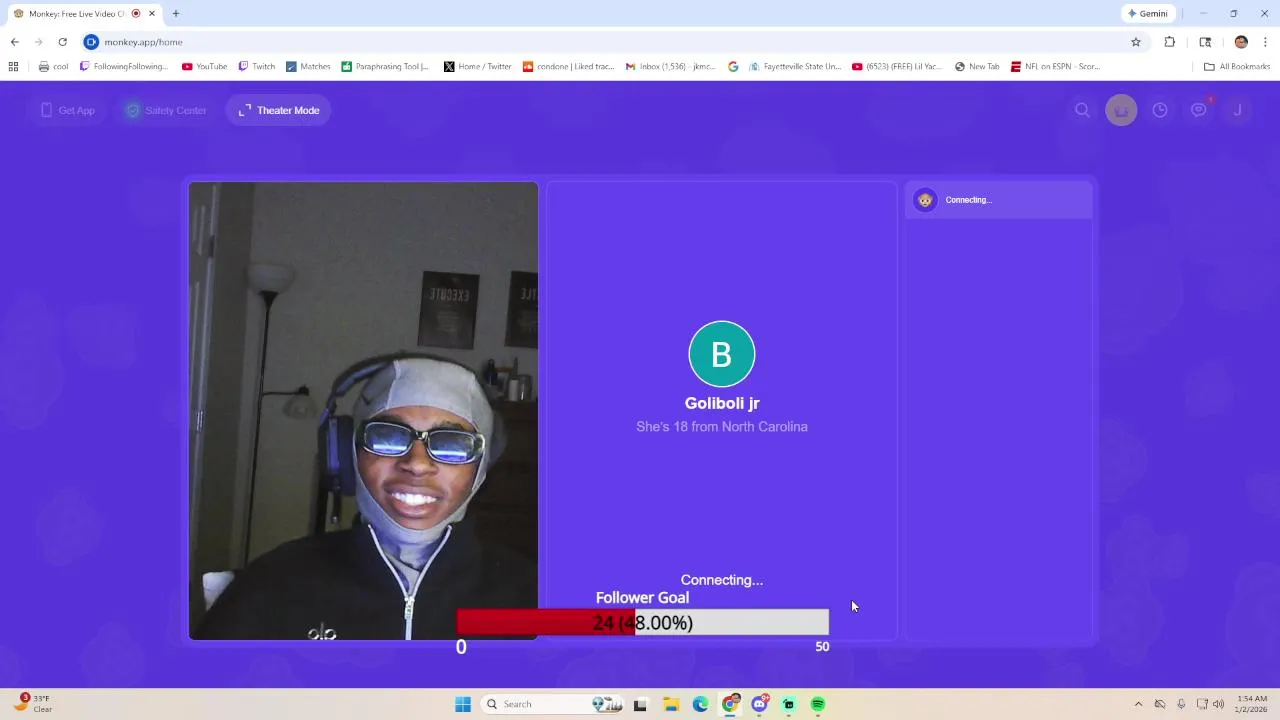Open the Matches bookmark
Image resolution: width=1280 pixels, height=720 pixels.
(x=308, y=67)
